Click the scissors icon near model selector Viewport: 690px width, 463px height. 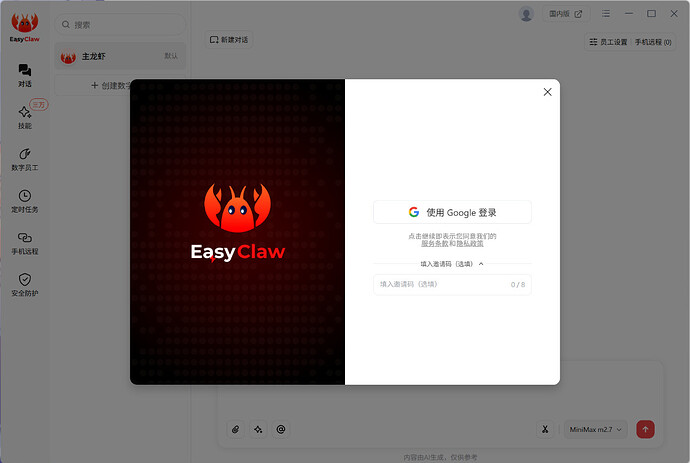click(545, 429)
